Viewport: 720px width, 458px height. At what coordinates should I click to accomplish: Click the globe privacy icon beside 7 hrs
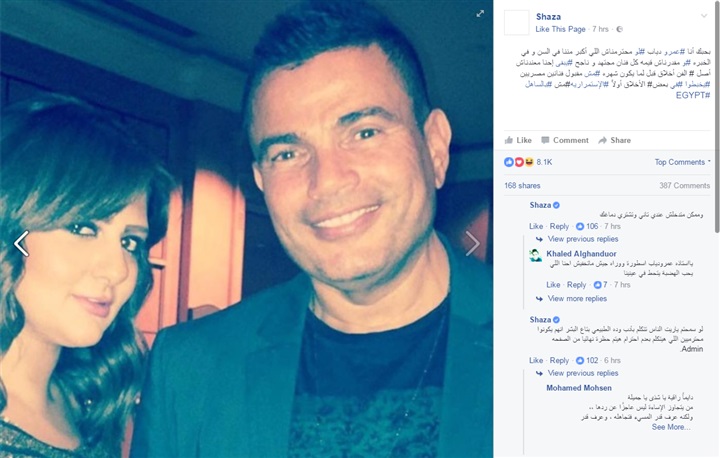(x=619, y=29)
